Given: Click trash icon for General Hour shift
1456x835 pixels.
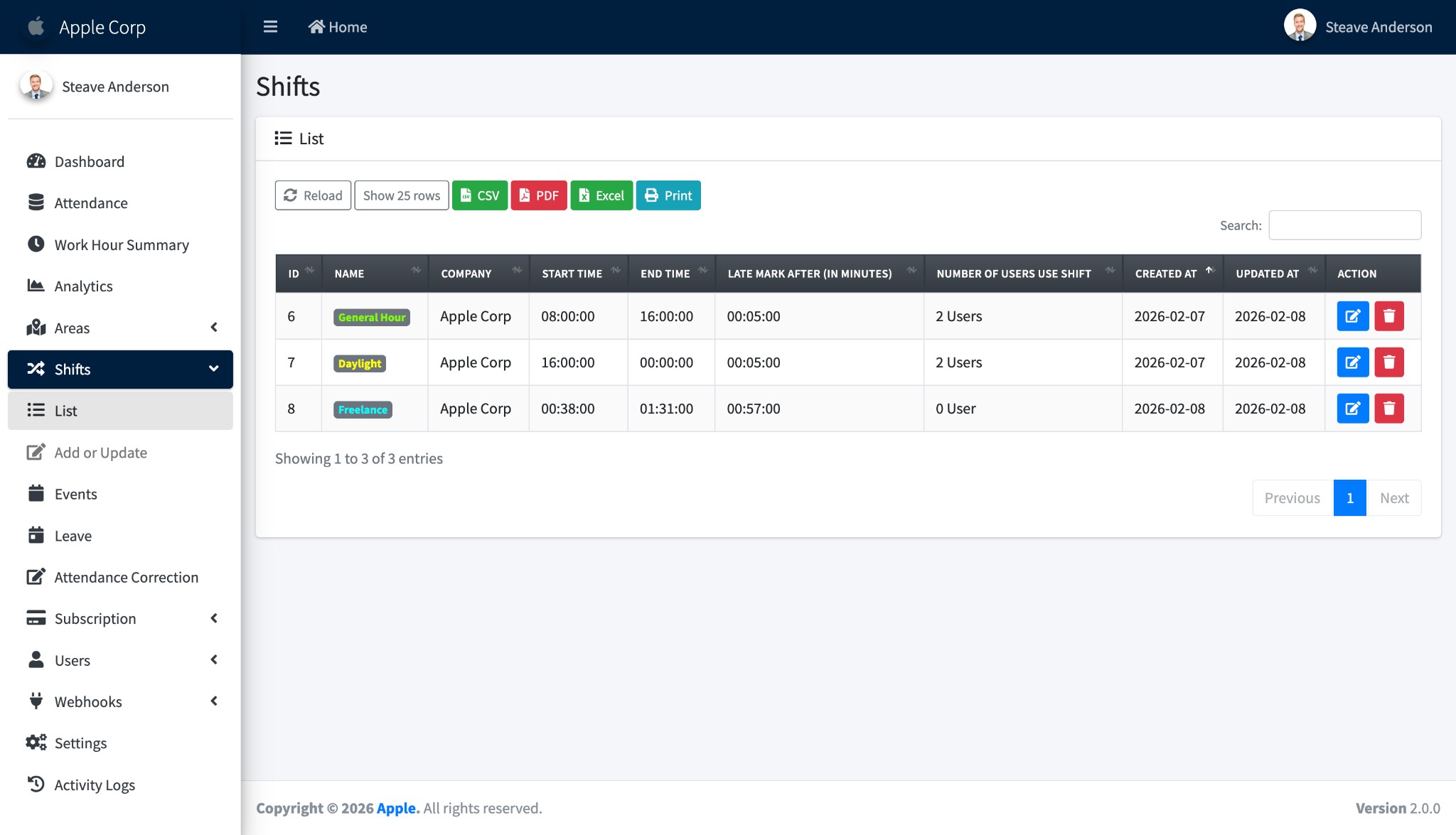Looking at the screenshot, I should pos(1388,316).
